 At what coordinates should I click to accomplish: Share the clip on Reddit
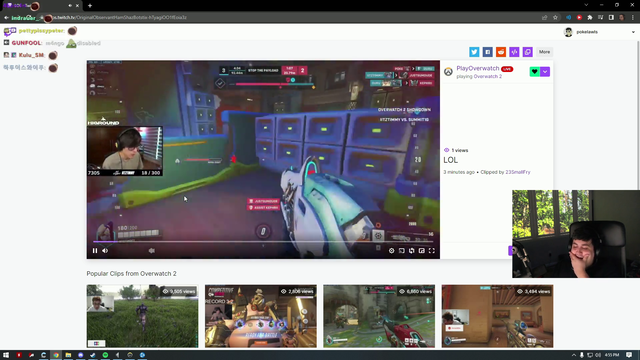501,52
